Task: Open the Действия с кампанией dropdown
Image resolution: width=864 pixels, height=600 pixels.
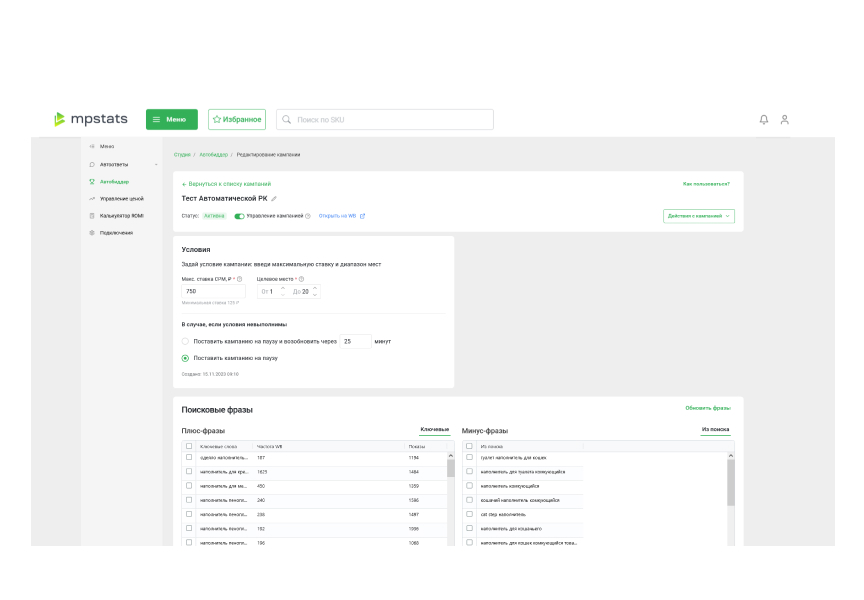Action: click(698, 216)
